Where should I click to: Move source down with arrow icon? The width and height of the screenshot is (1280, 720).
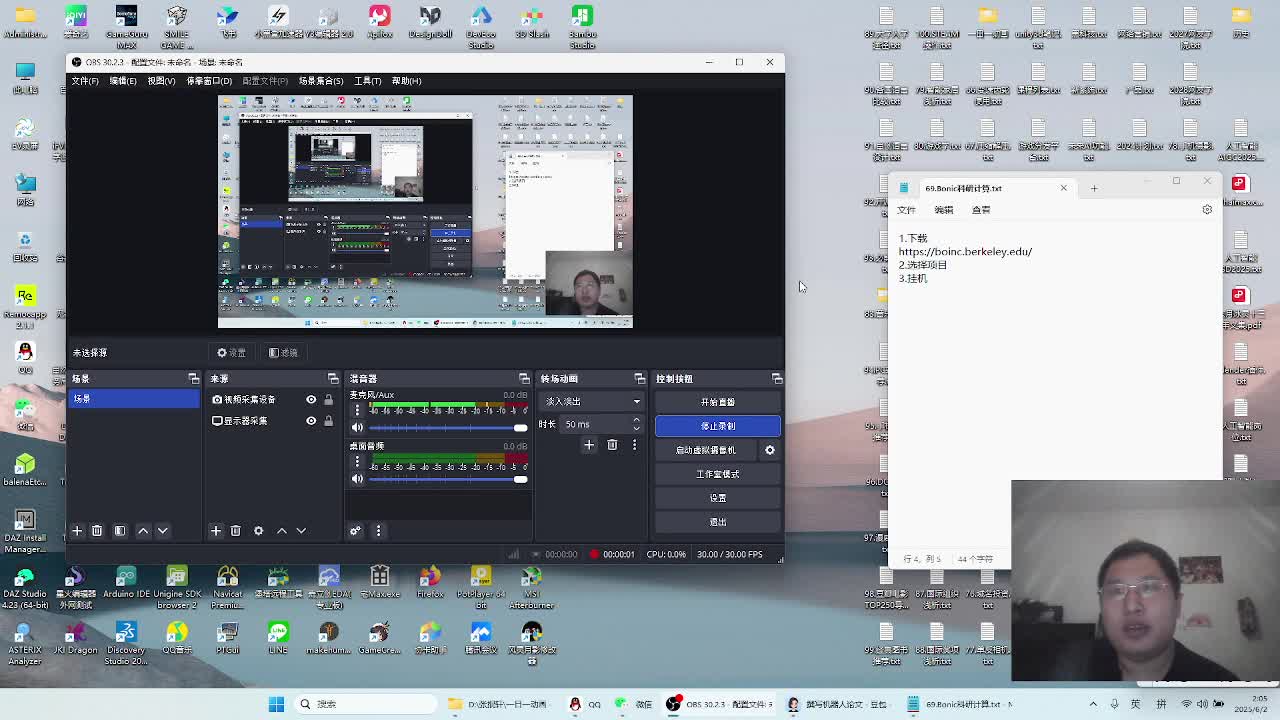pyautogui.click(x=301, y=531)
